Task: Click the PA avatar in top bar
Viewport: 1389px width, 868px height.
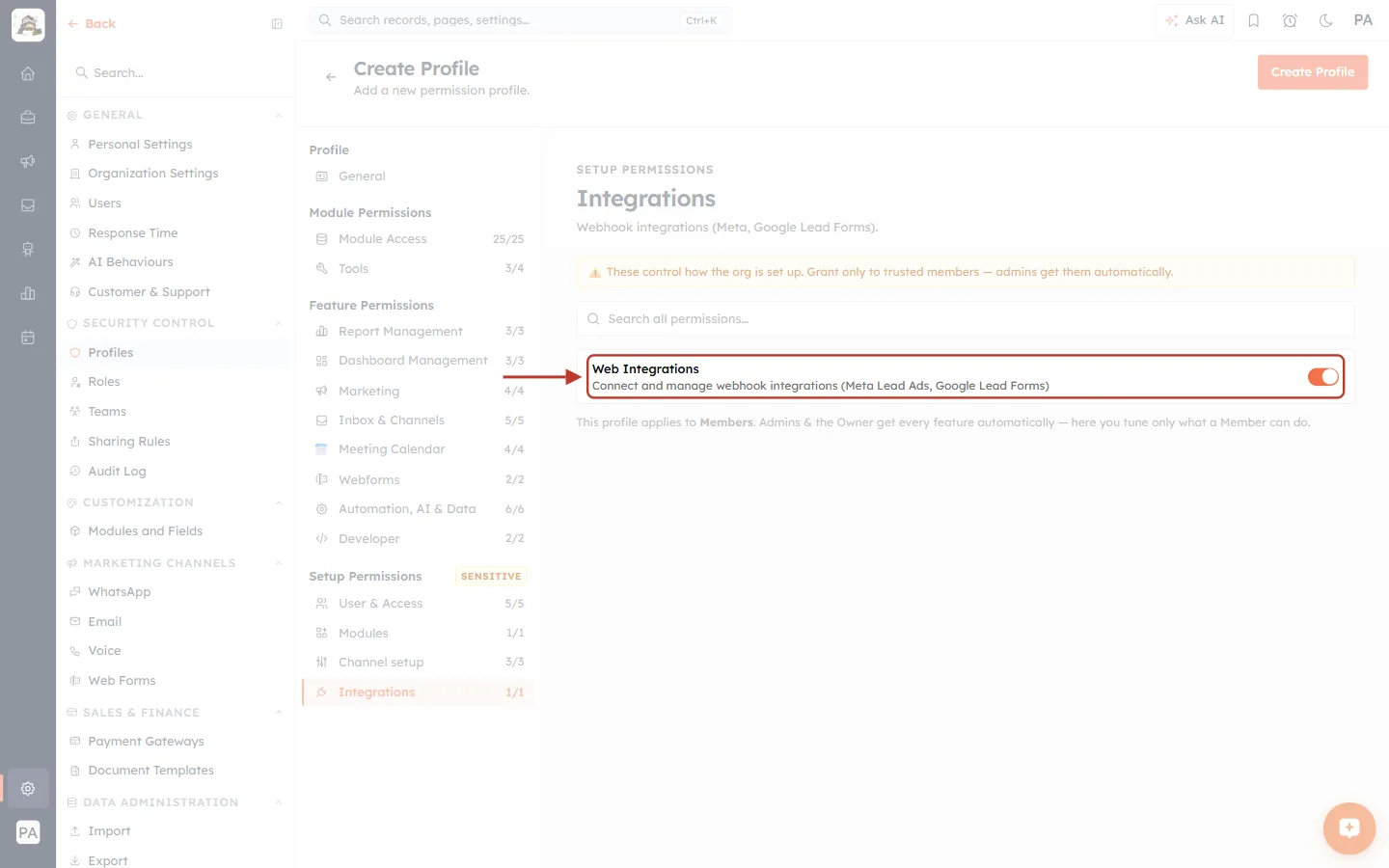Action: (1363, 20)
